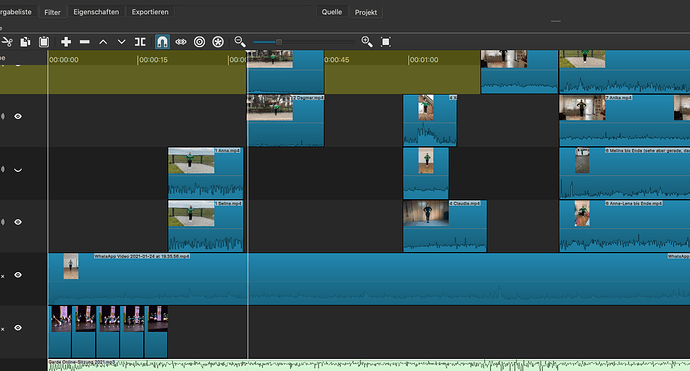Click the Lift up-arrow toolbar icon
690x371 pixels.
[x=103, y=42]
